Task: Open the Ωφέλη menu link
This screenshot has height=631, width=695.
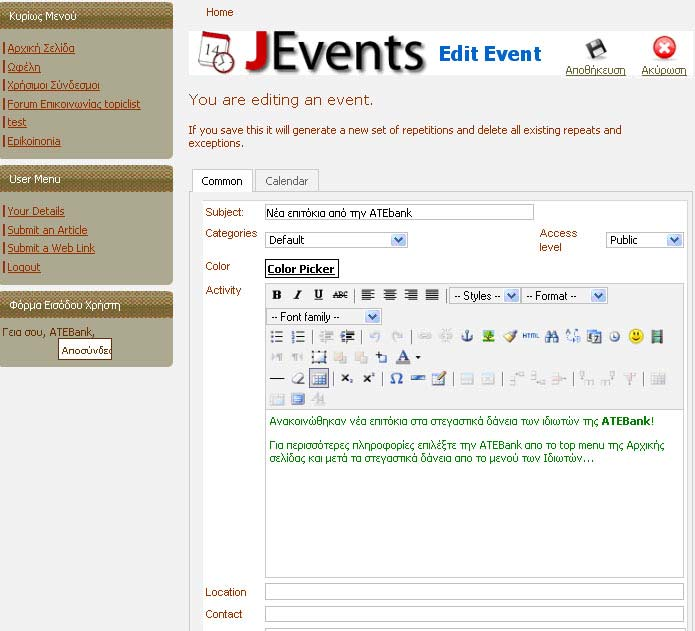Action: [x=24, y=67]
